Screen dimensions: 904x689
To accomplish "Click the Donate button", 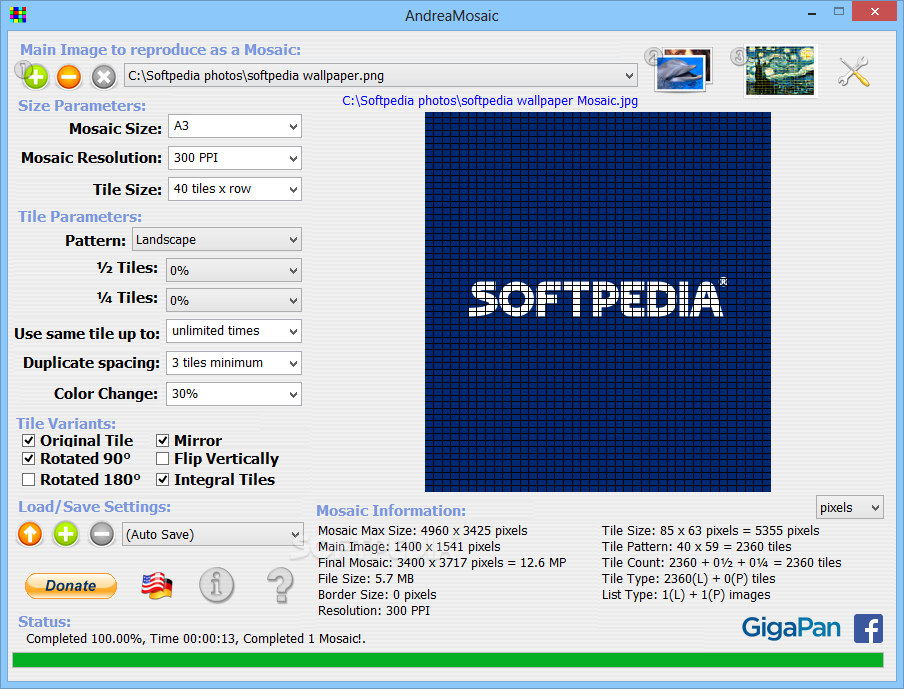I will click(71, 586).
